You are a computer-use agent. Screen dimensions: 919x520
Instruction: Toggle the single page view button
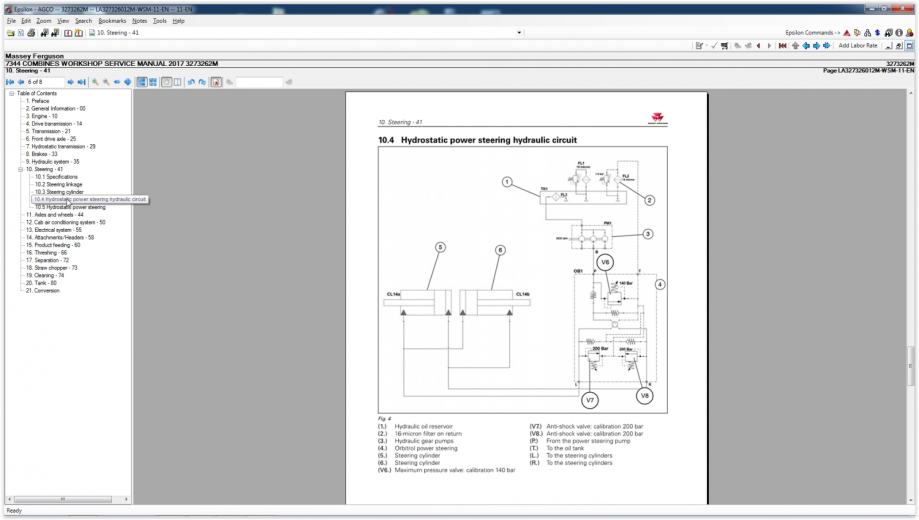pos(166,82)
